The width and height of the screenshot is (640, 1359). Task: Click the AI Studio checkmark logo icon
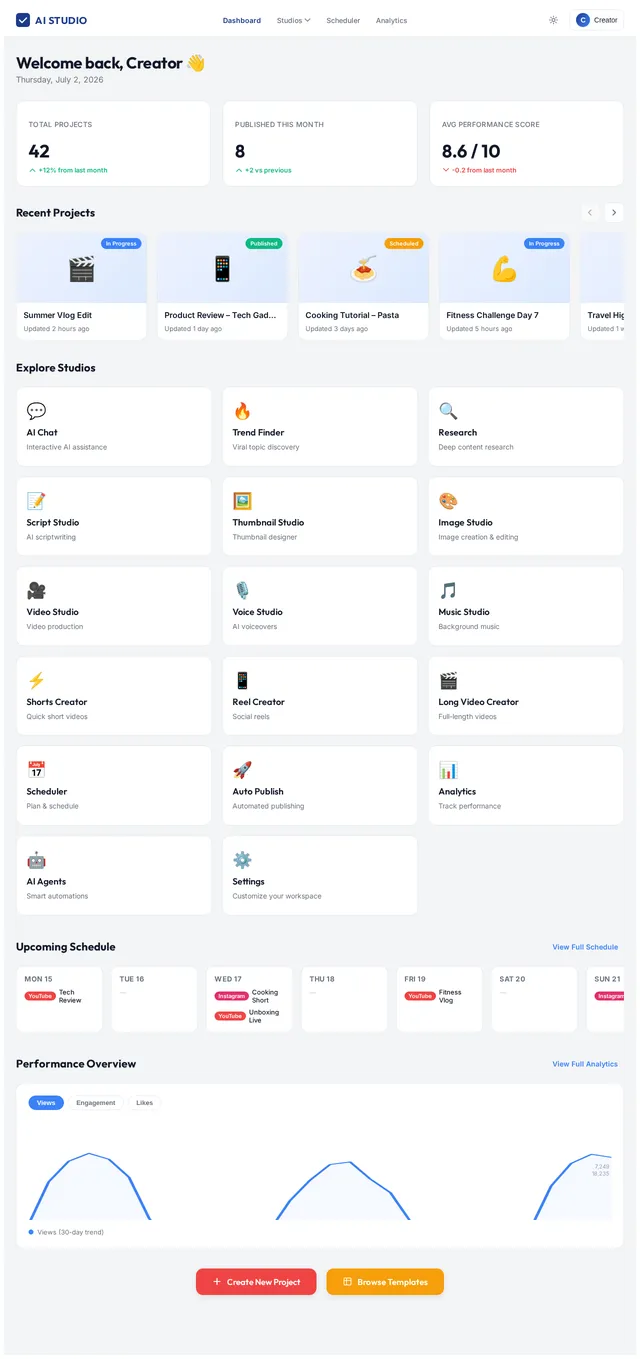tap(23, 20)
